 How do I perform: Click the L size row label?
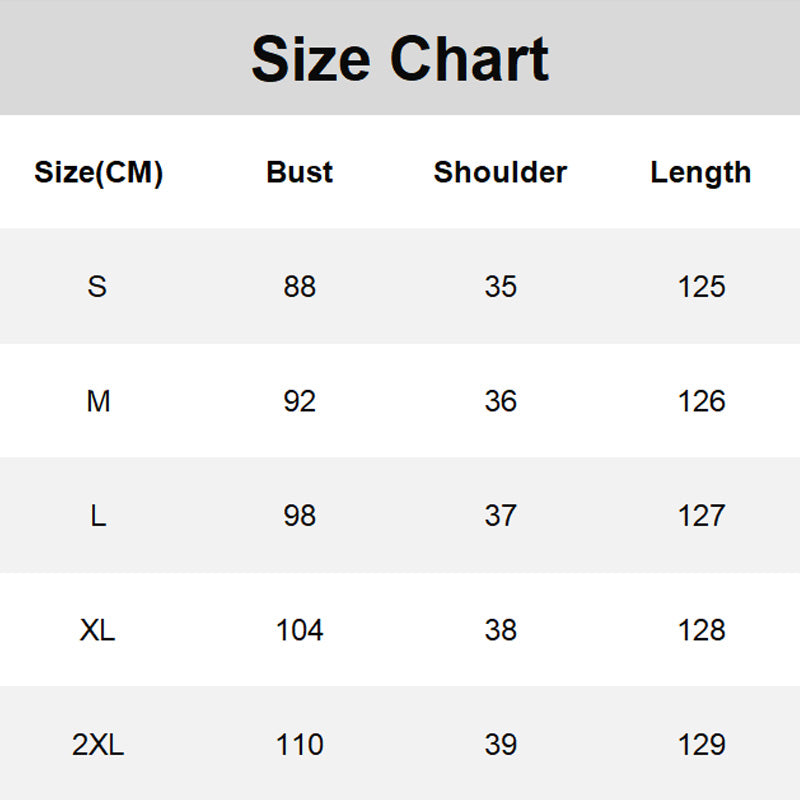98,516
